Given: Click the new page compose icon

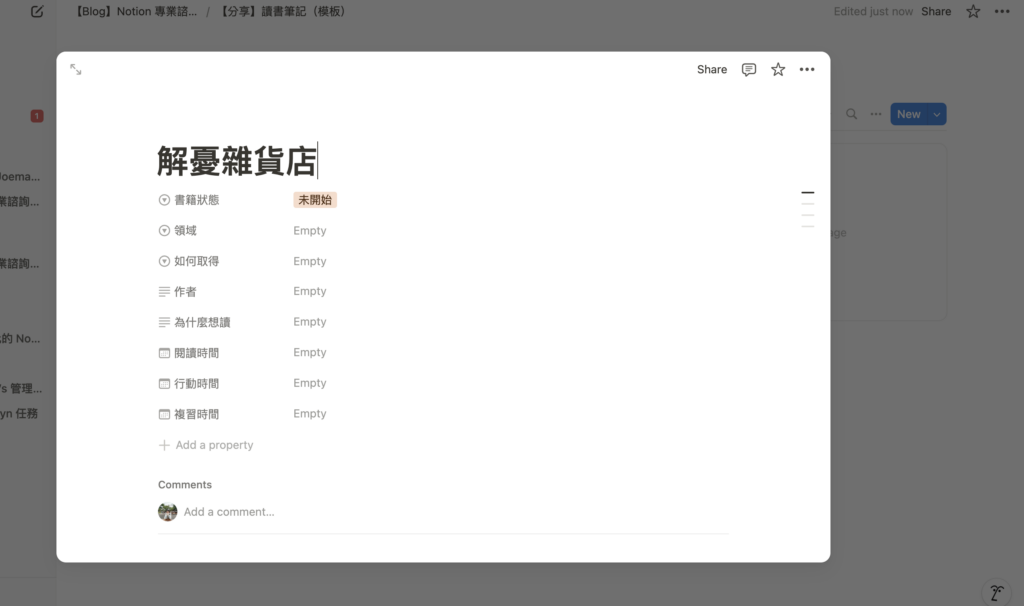Looking at the screenshot, I should click(x=37, y=12).
